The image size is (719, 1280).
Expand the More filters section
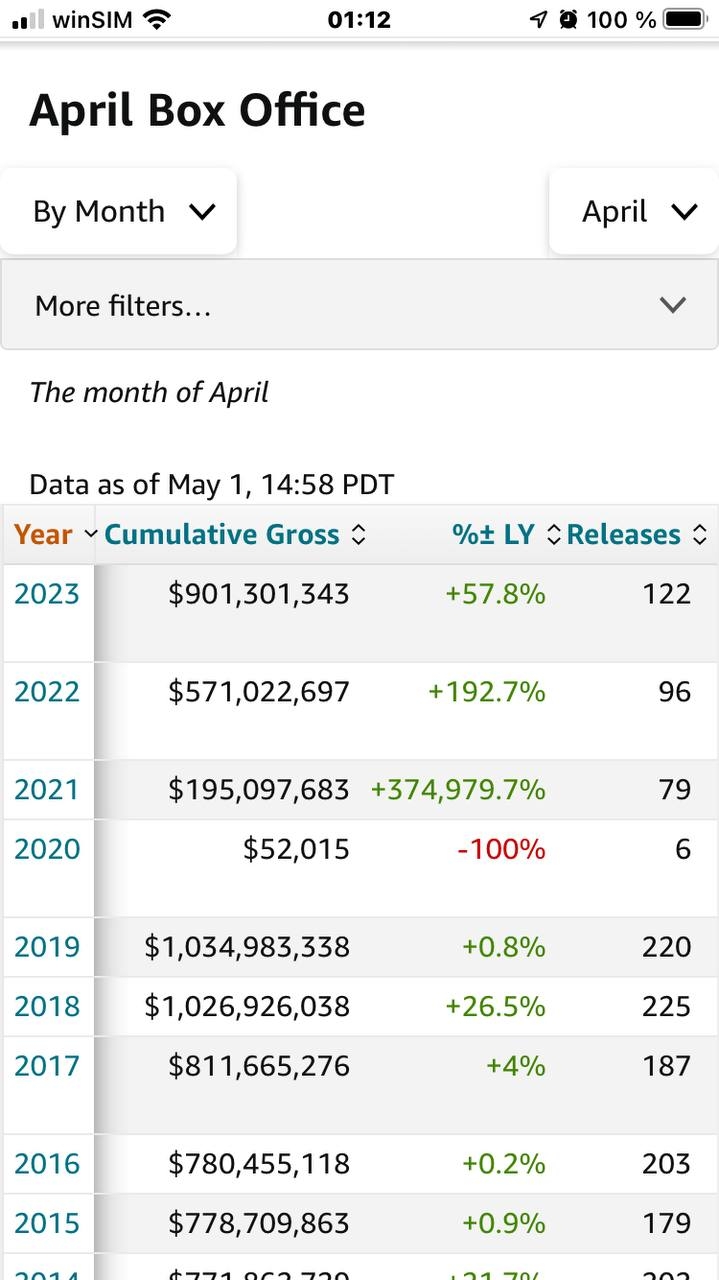[x=359, y=305]
